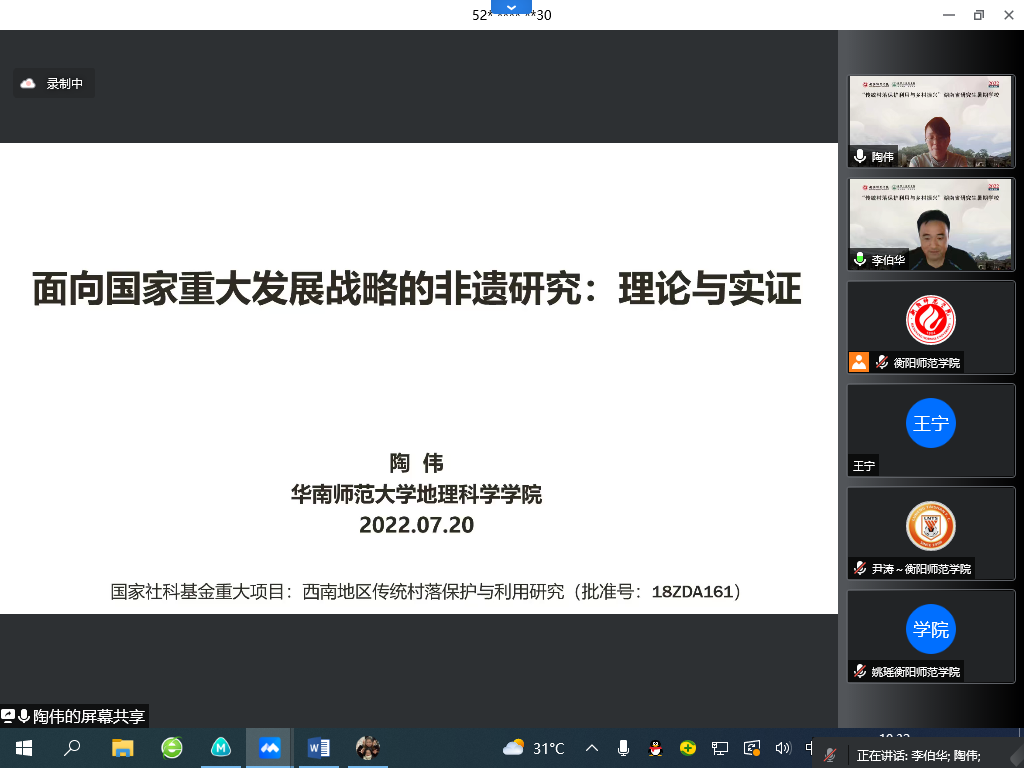Click 华南师范大学地理科学学院 text on slide
This screenshot has width=1024, height=768.
[x=417, y=494]
